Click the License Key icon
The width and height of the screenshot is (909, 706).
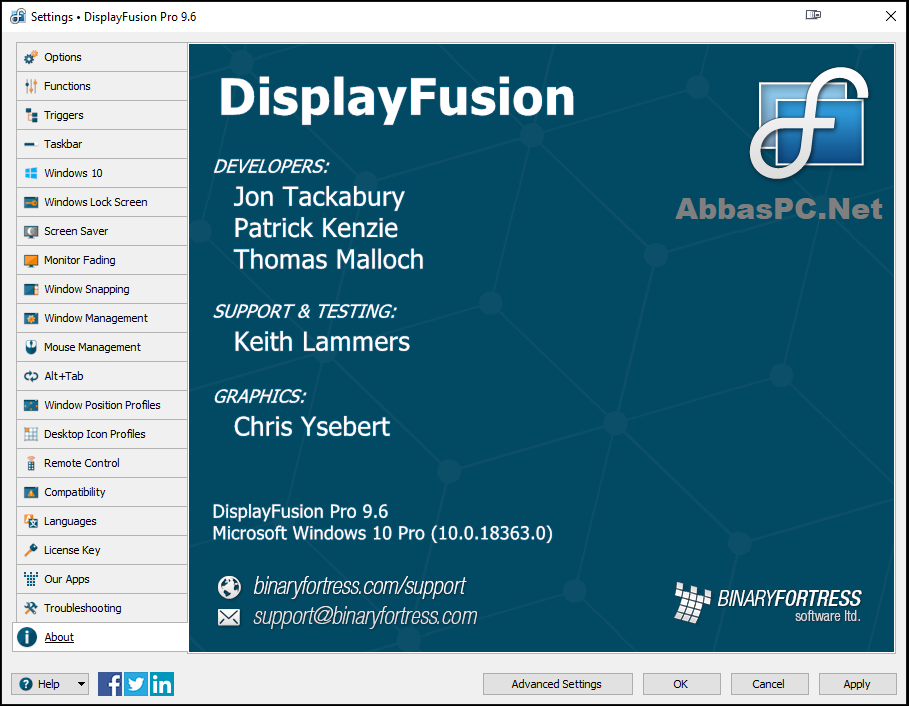[x=31, y=550]
